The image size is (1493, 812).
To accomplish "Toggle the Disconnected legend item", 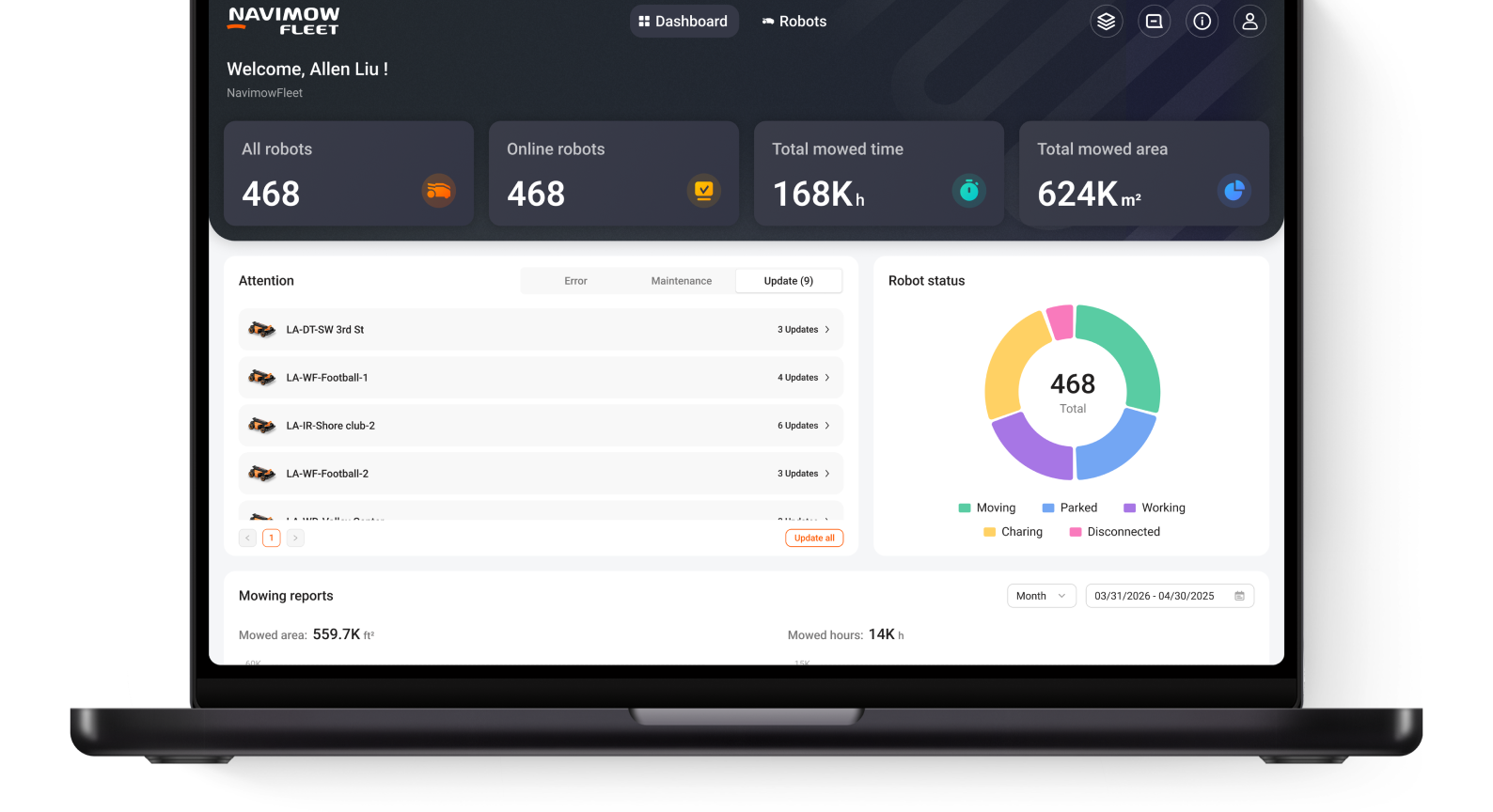I will coord(1114,532).
